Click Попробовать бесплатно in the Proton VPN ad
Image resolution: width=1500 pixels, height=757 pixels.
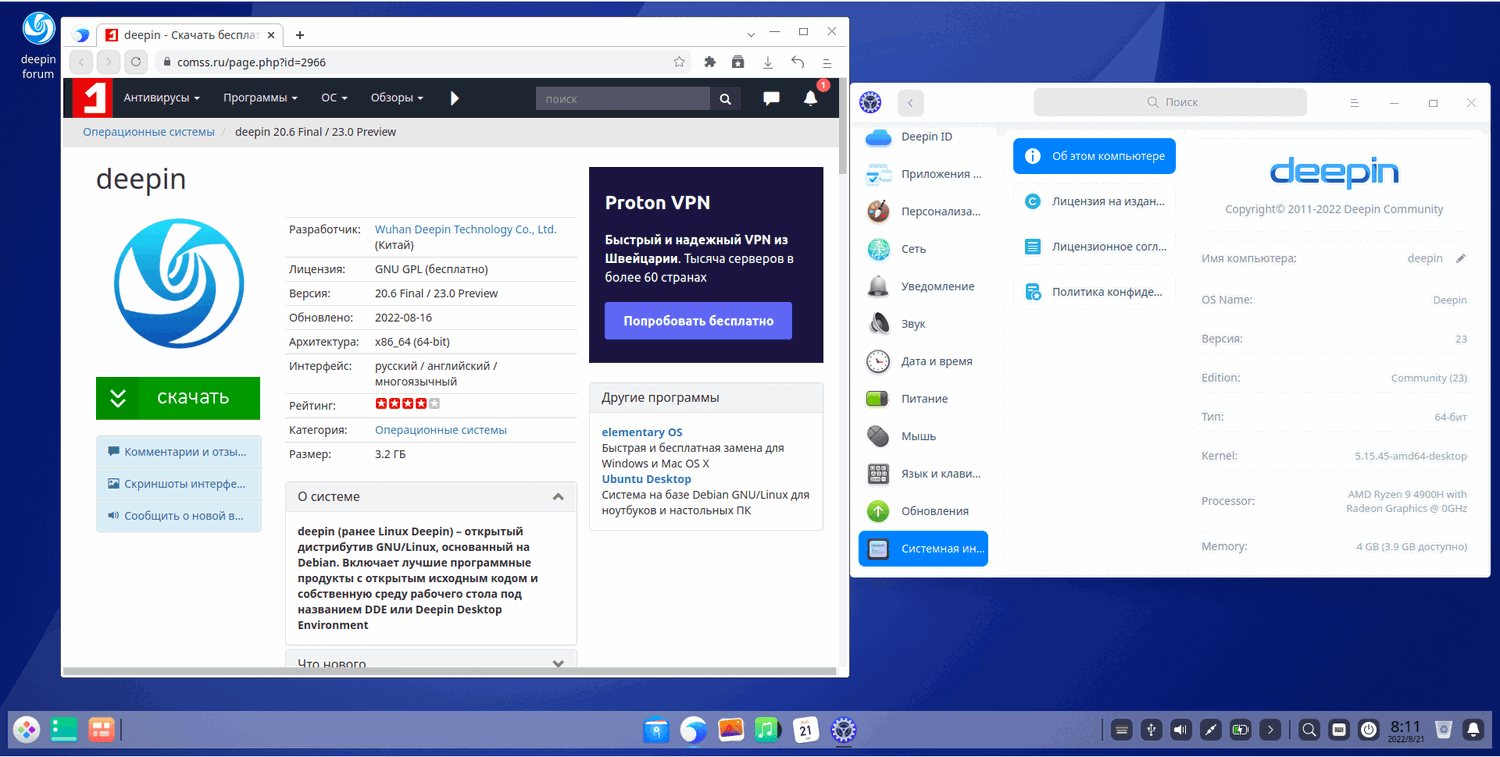click(698, 321)
